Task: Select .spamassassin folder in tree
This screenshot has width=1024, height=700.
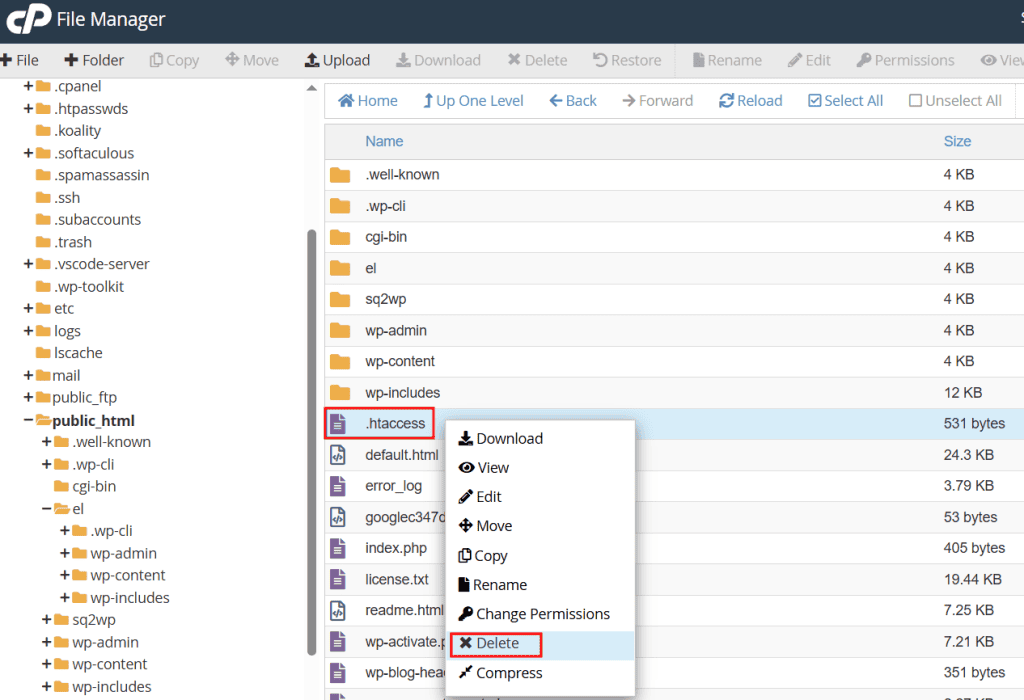Action: point(93,175)
